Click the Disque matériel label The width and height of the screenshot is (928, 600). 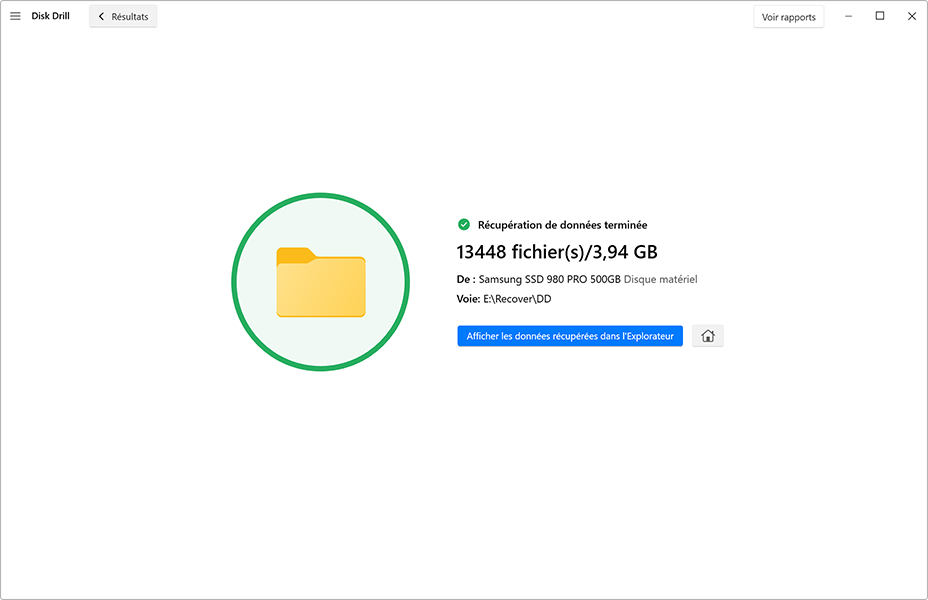pos(660,279)
